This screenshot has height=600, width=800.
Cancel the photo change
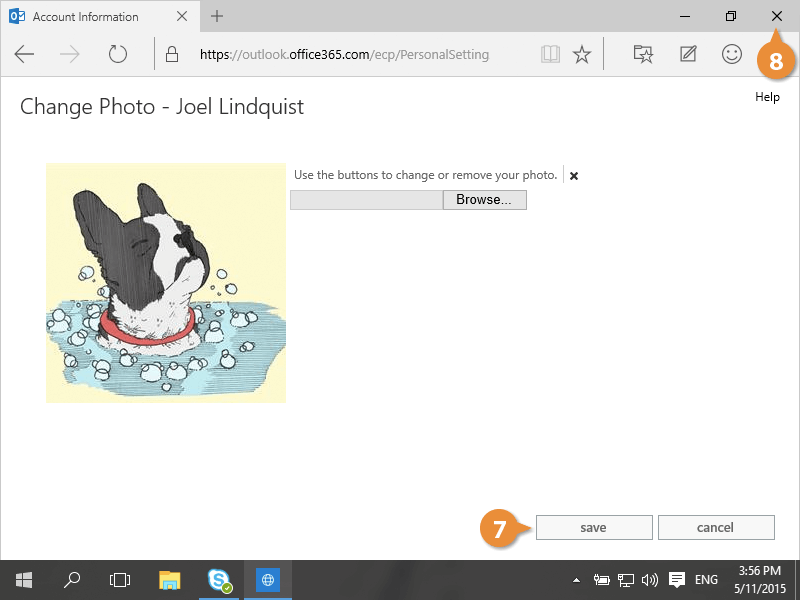tap(716, 527)
